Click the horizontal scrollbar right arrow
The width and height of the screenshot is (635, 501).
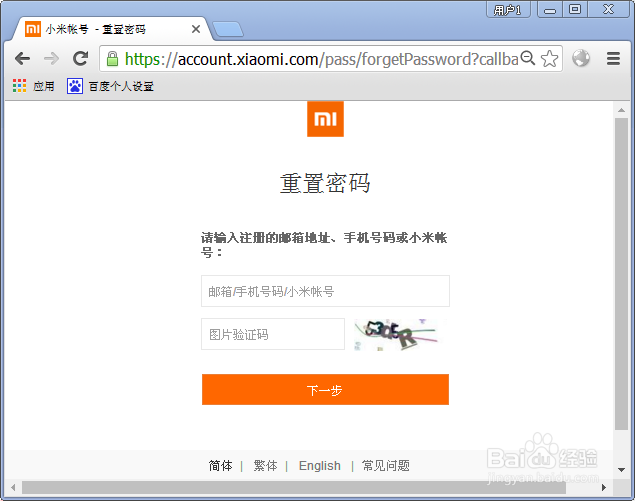(x=604, y=487)
